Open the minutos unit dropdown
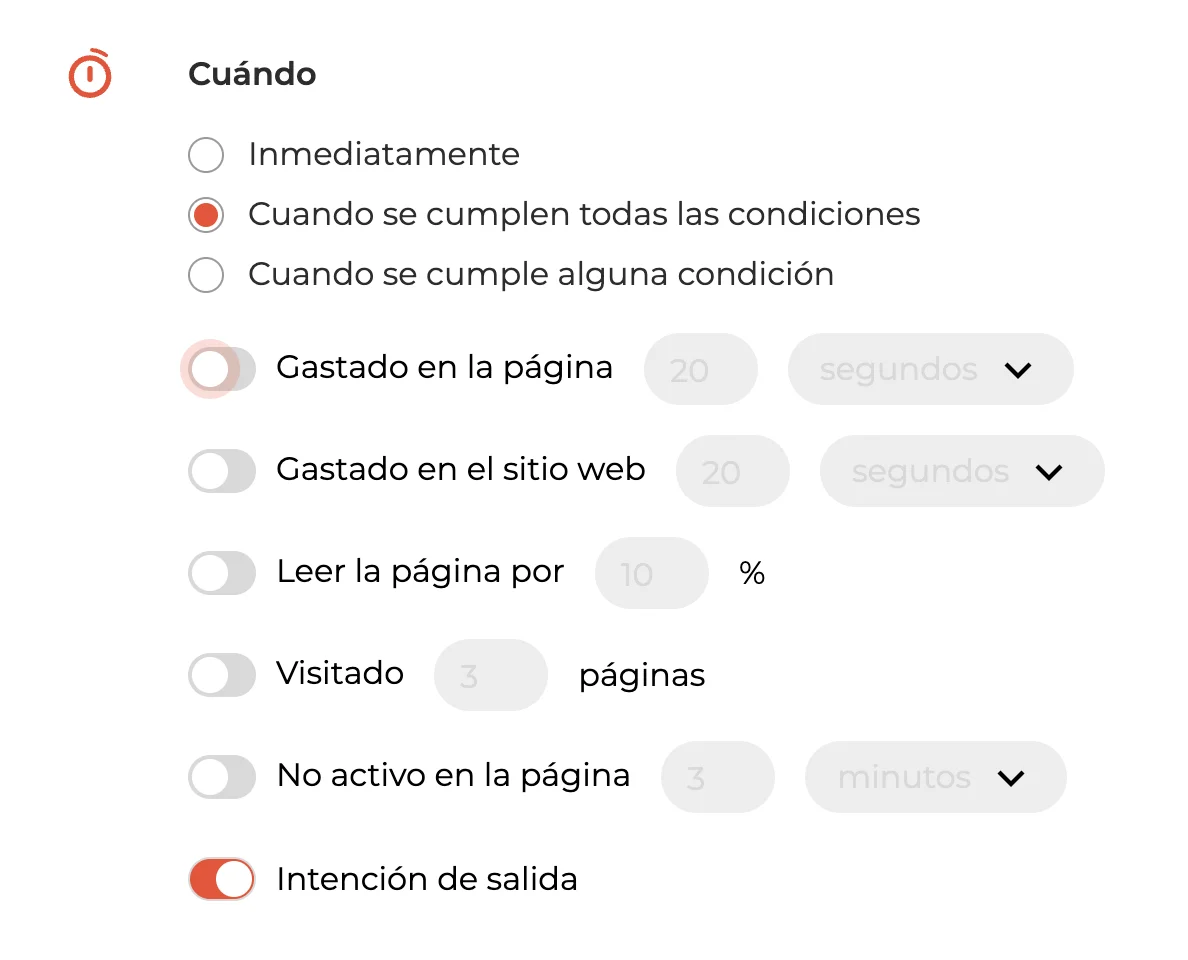The image size is (1188, 960). pyautogui.click(x=935, y=778)
